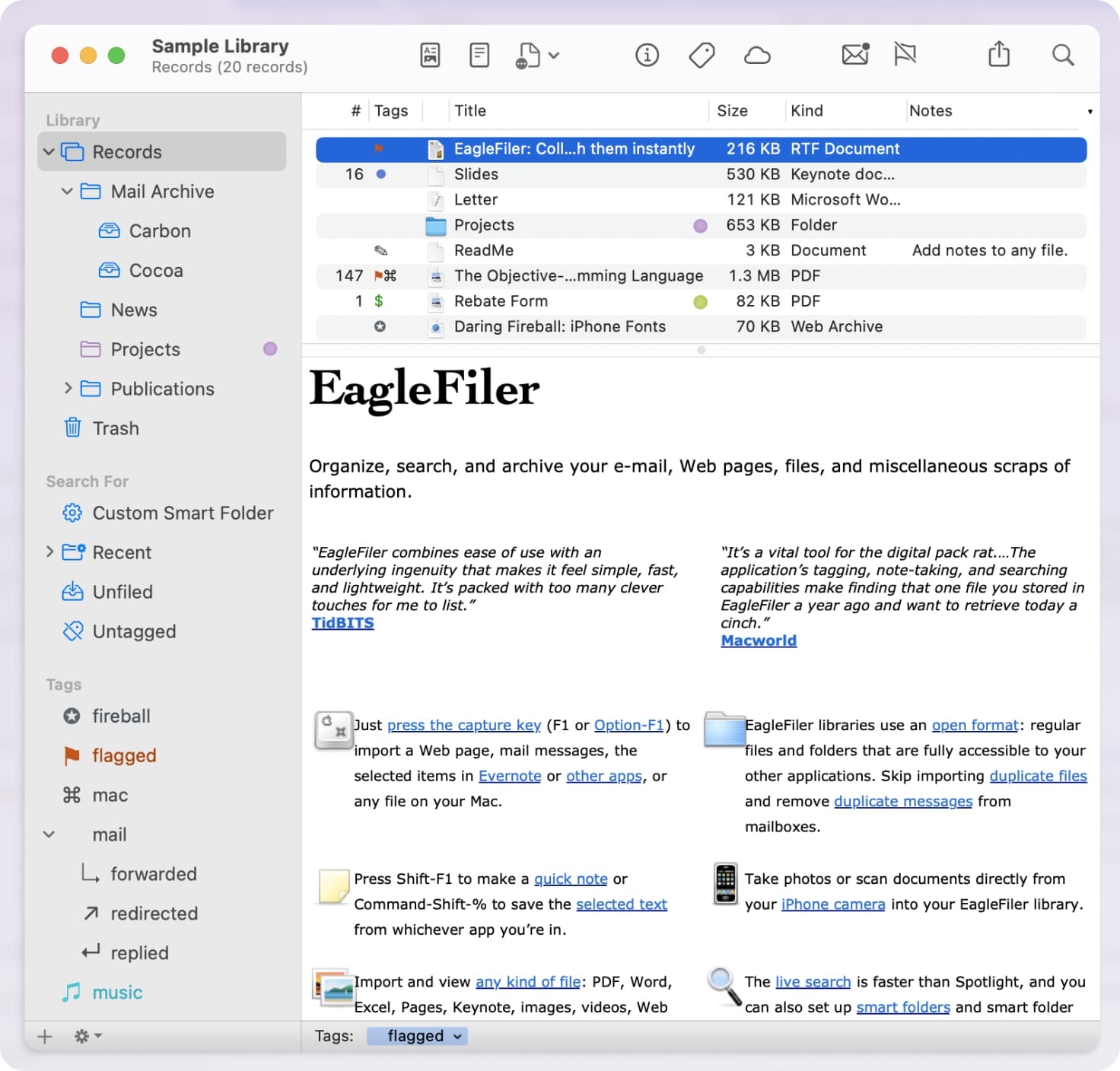This screenshot has height=1071, width=1120.
Task: Open the Projects folder in the sidebar
Action: [145, 349]
